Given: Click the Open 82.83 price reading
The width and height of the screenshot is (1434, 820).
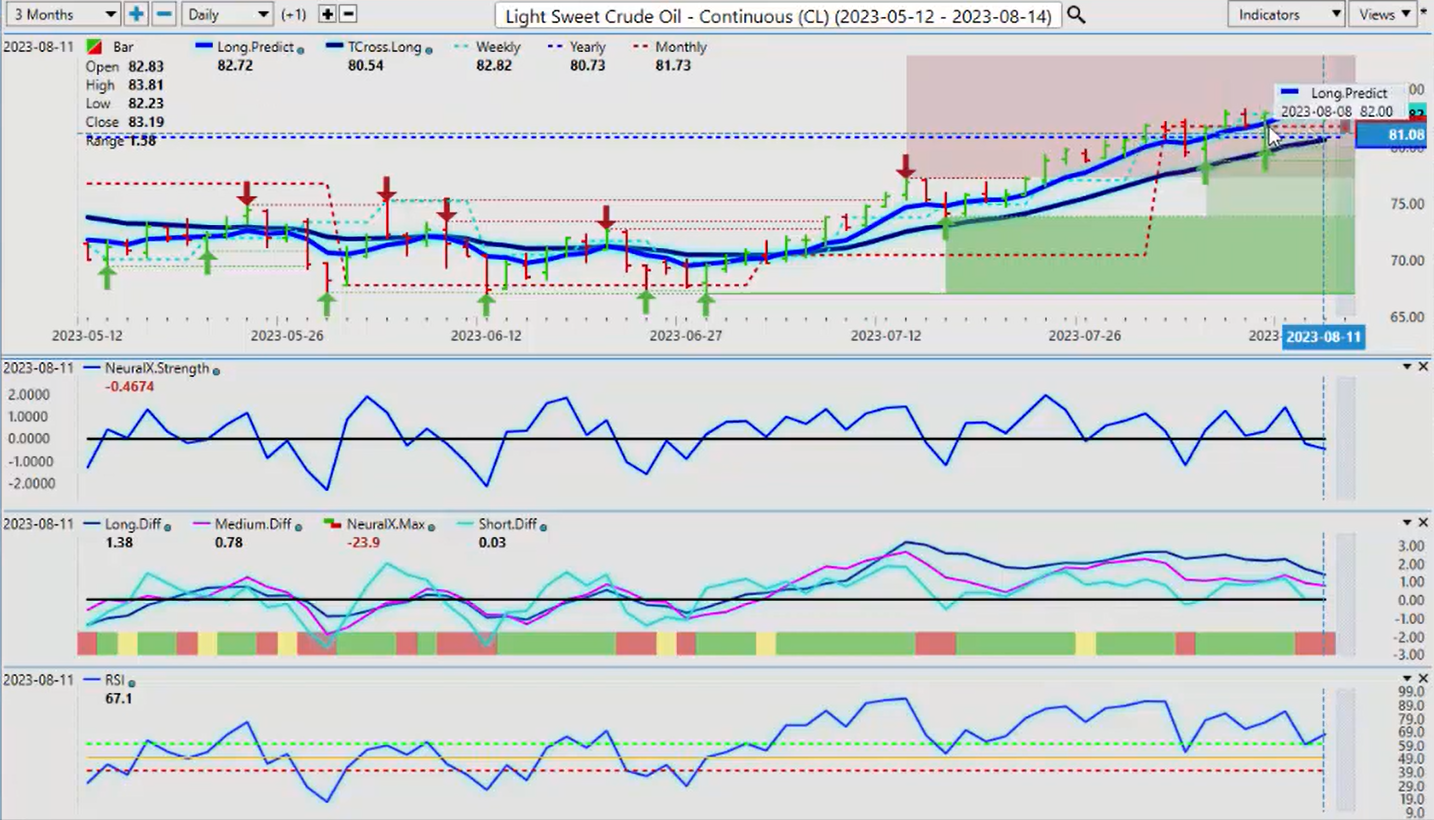Looking at the screenshot, I should [x=124, y=66].
